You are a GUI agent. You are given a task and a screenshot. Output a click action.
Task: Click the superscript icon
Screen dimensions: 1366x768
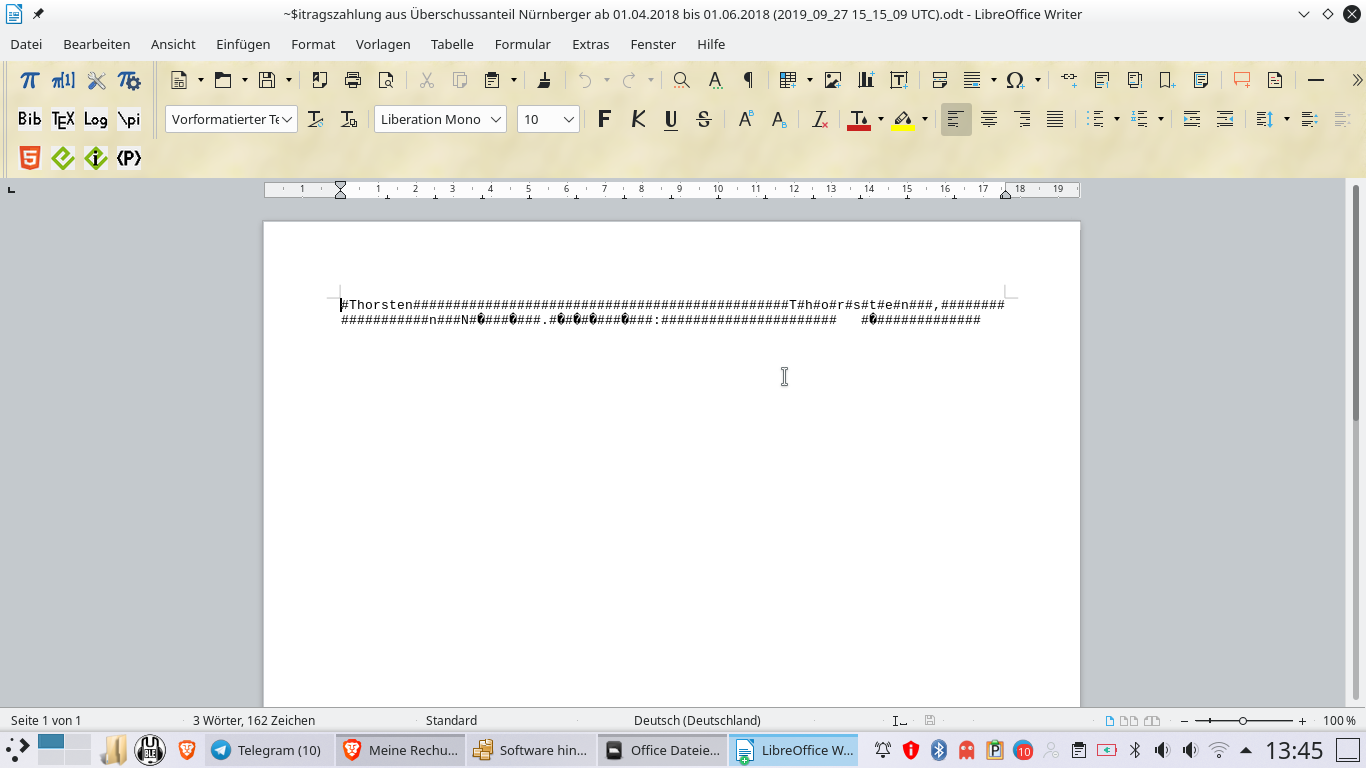[746, 119]
